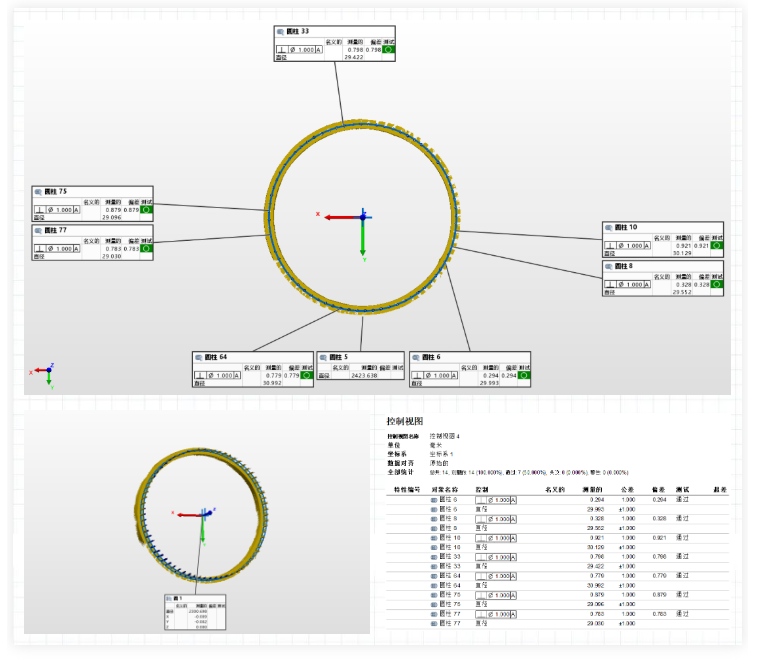
Task: Click the cylinder icon in 圆柱 75 annotation
Action: click(39, 191)
